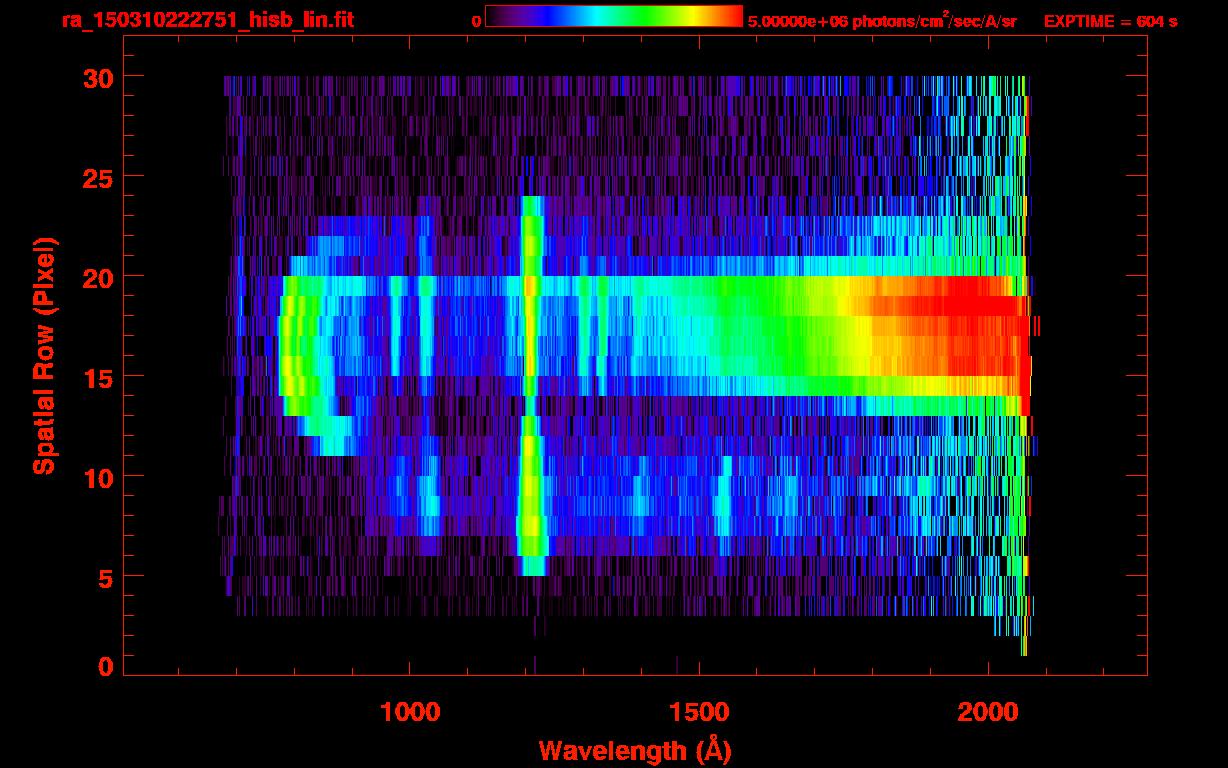1228x768 pixels.
Task: Select the 1500 tick label on the Wavelength axis
Action: (x=699, y=711)
